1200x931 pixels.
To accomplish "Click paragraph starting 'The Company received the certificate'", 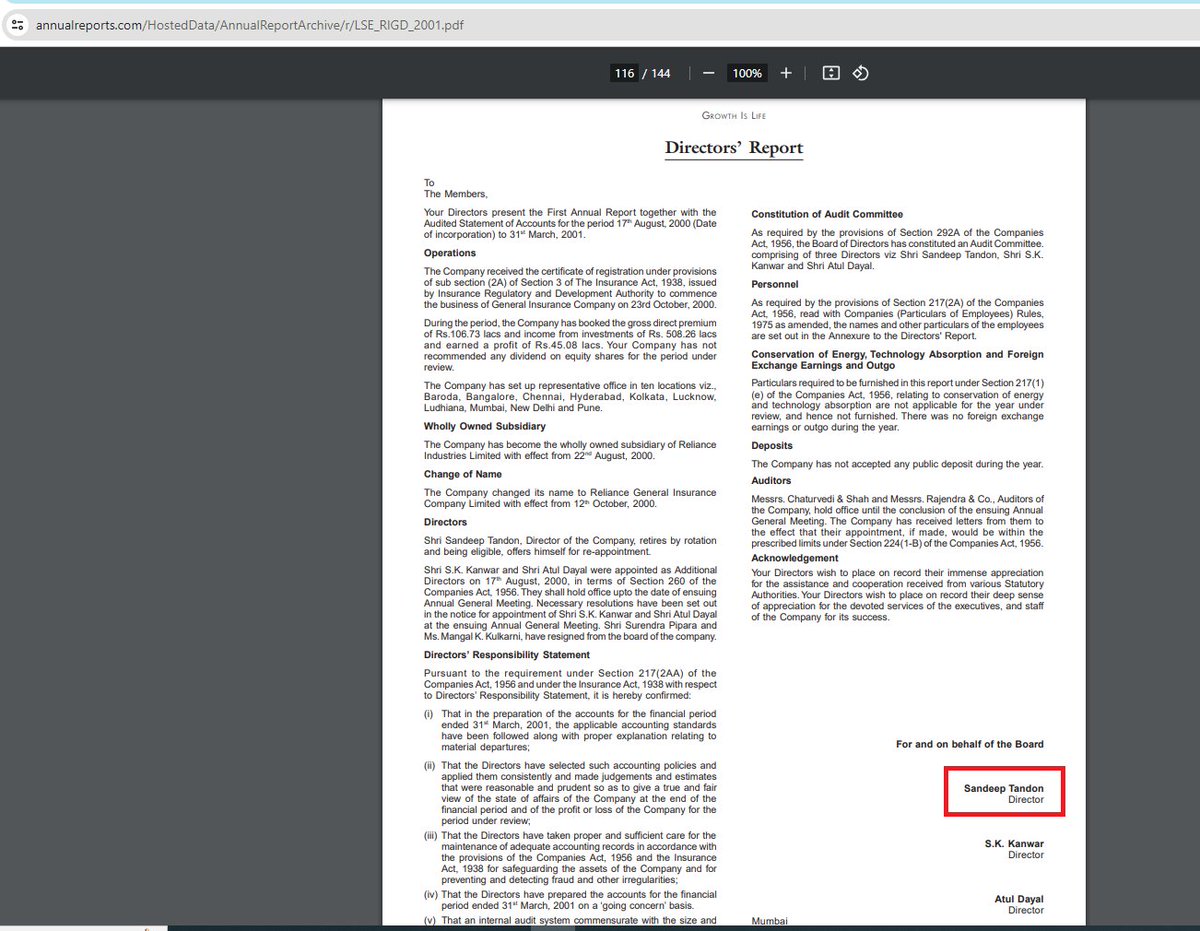I will pos(570,289).
